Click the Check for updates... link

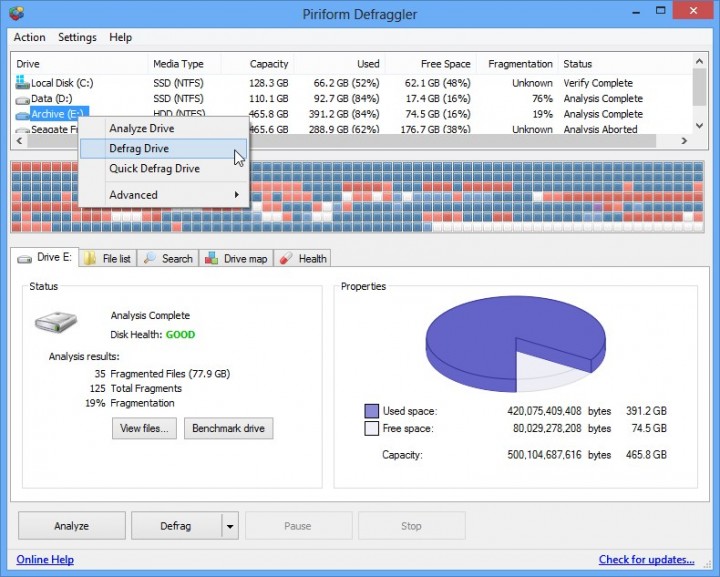[647, 560]
